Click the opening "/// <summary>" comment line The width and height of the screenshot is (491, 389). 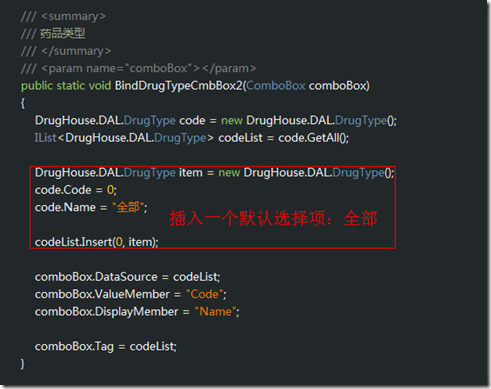(63, 16)
